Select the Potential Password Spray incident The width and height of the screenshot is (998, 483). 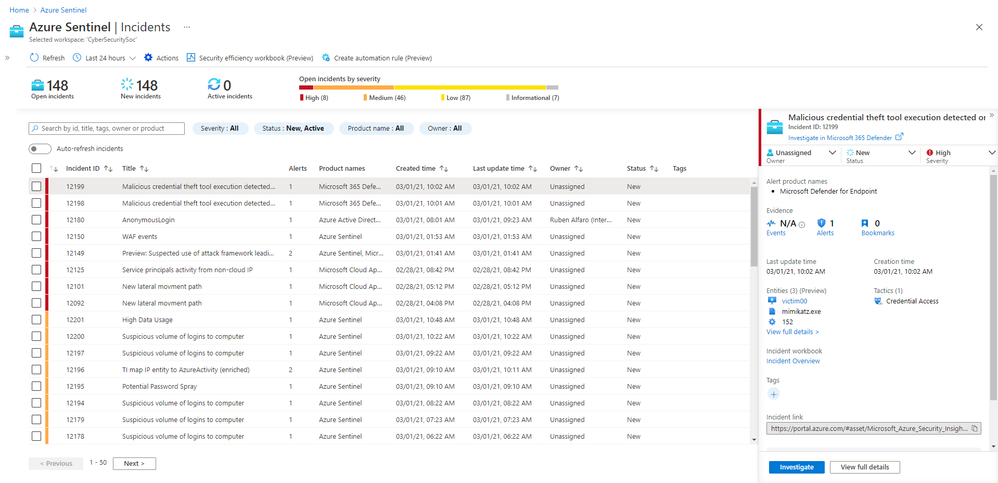(388, 386)
